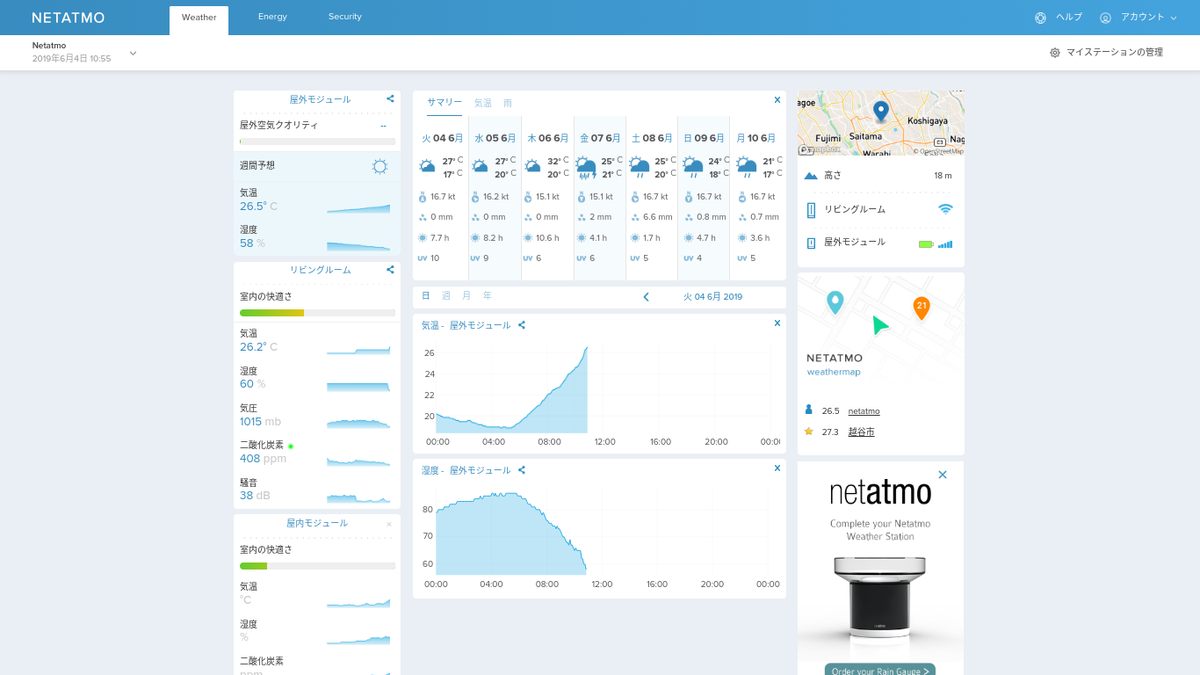1200x675 pixels.
Task: Go to the previous day with the left chevron
Action: click(646, 297)
